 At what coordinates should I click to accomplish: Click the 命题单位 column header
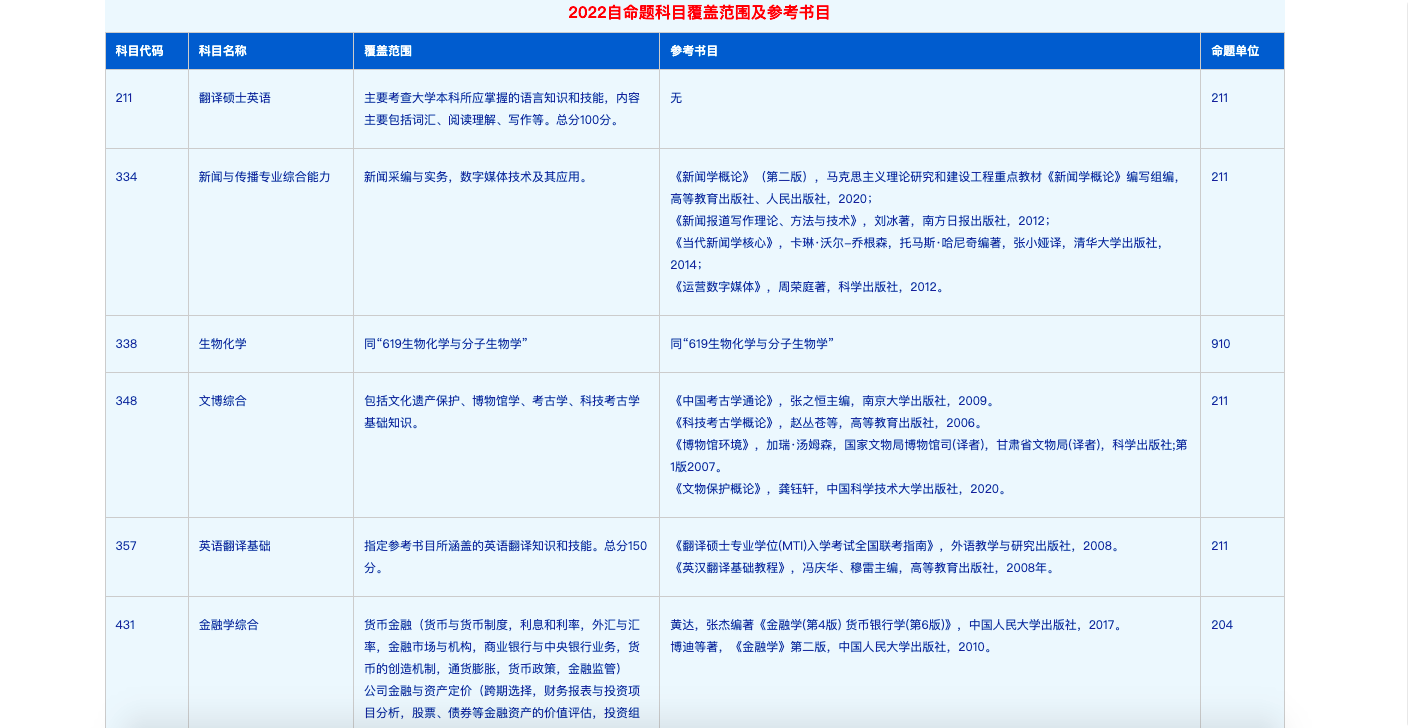(1235, 51)
